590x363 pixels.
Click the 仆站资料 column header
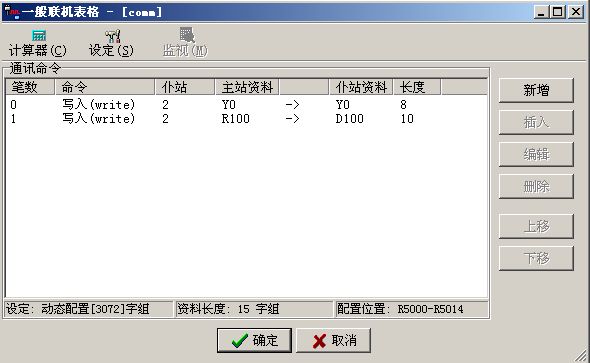pos(361,87)
